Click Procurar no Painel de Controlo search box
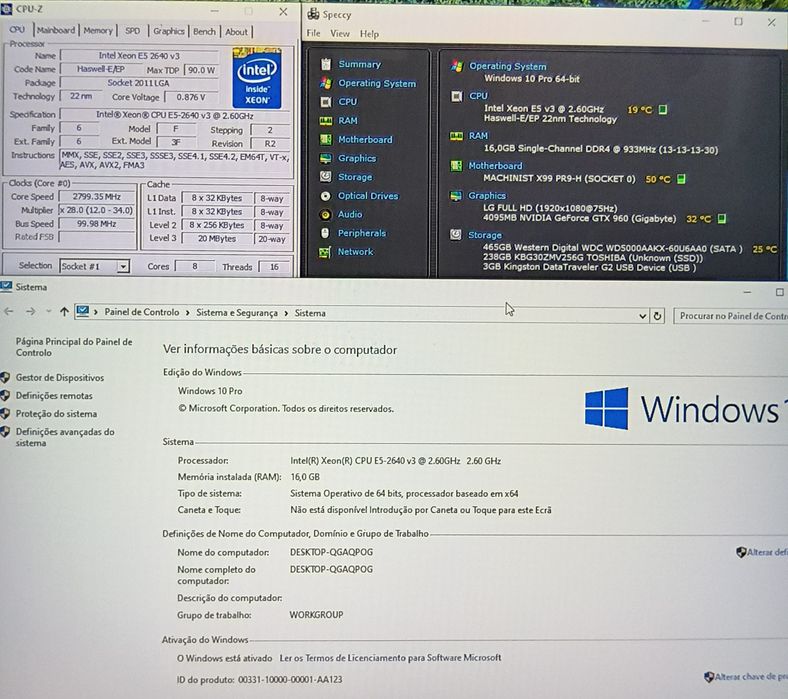Viewport: 788px width, 699px height. (x=731, y=316)
